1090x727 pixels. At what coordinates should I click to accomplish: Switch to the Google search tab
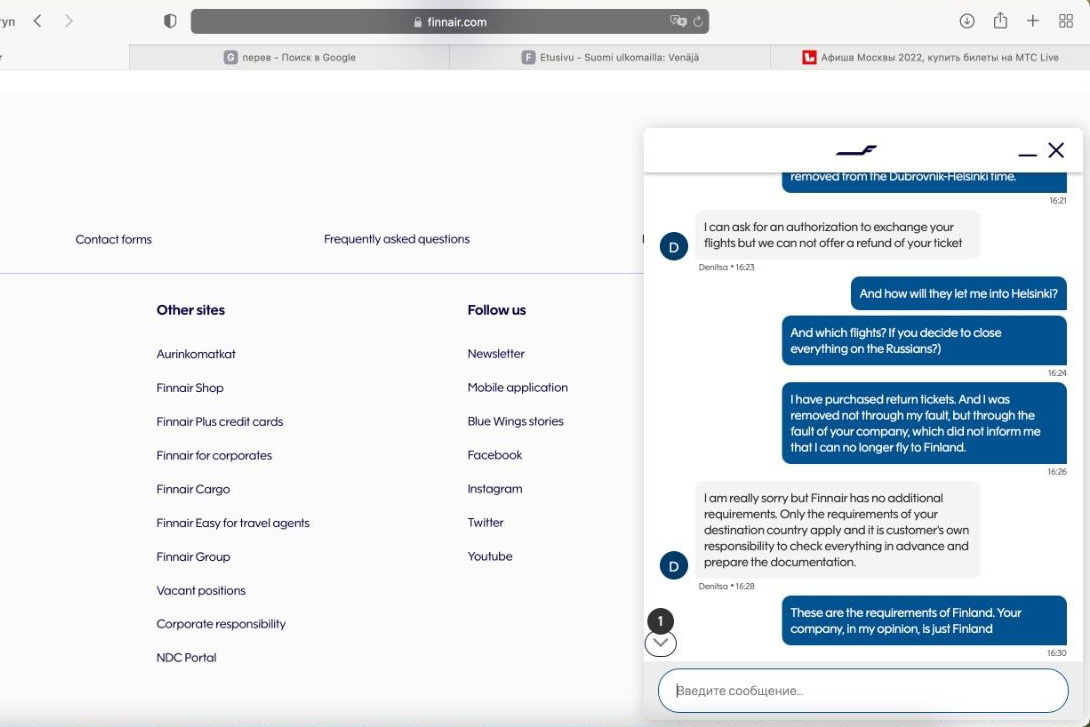point(289,57)
